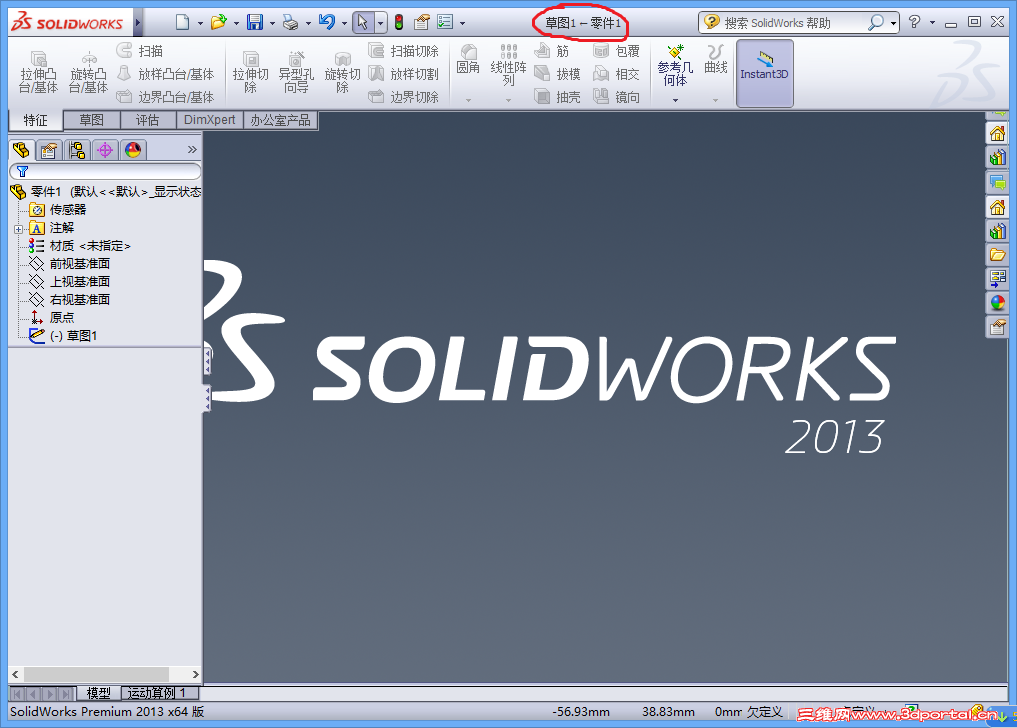Screen dimensions: 1017x728
Task: Select 上视基准面 in feature tree
Action: pyautogui.click(x=80, y=282)
